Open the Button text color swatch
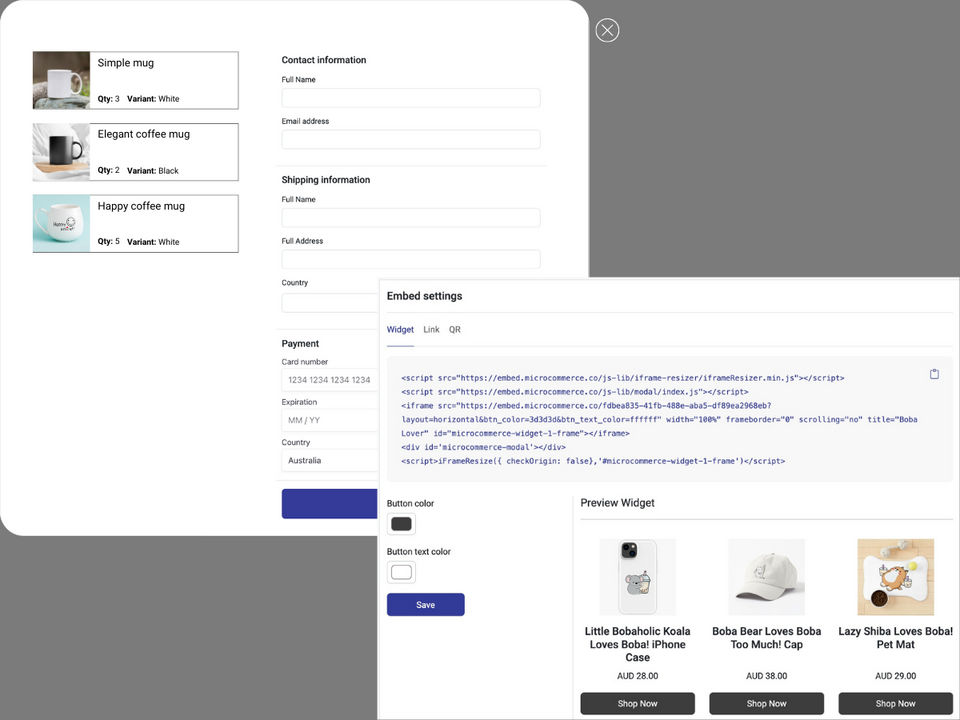 pyautogui.click(x=401, y=572)
